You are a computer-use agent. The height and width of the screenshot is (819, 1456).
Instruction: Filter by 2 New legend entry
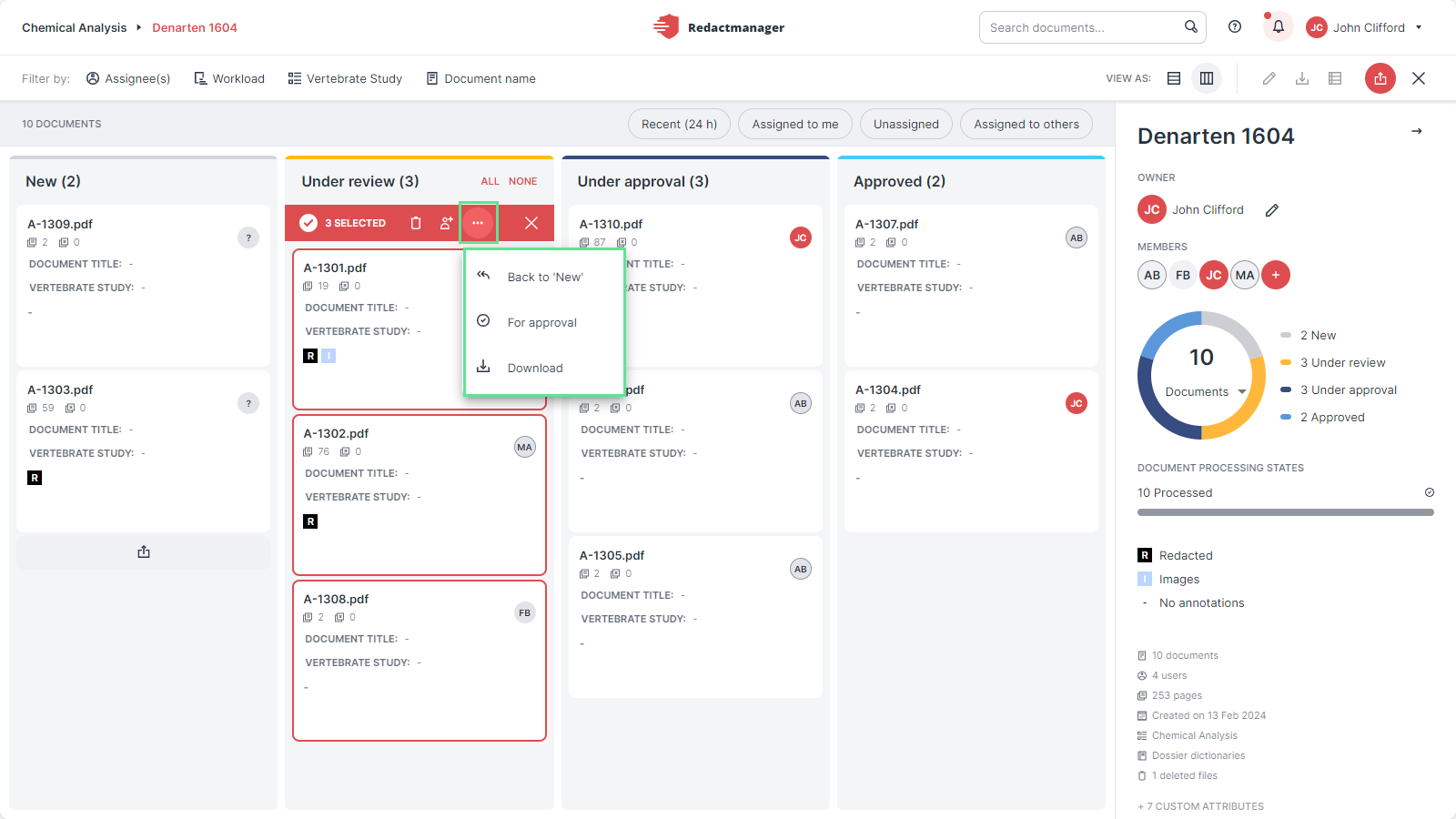[x=1309, y=335]
